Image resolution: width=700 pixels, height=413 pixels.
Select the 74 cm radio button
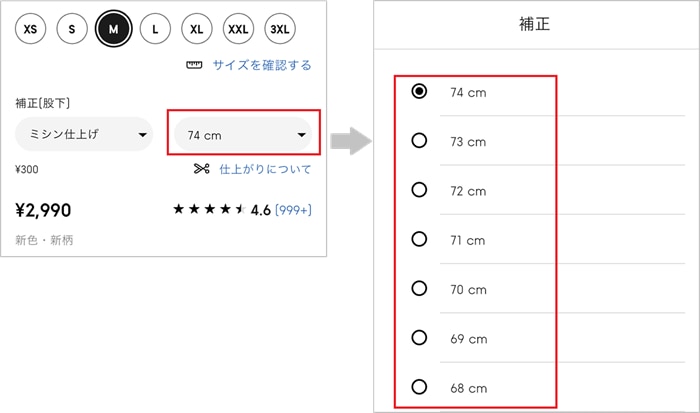[419, 92]
